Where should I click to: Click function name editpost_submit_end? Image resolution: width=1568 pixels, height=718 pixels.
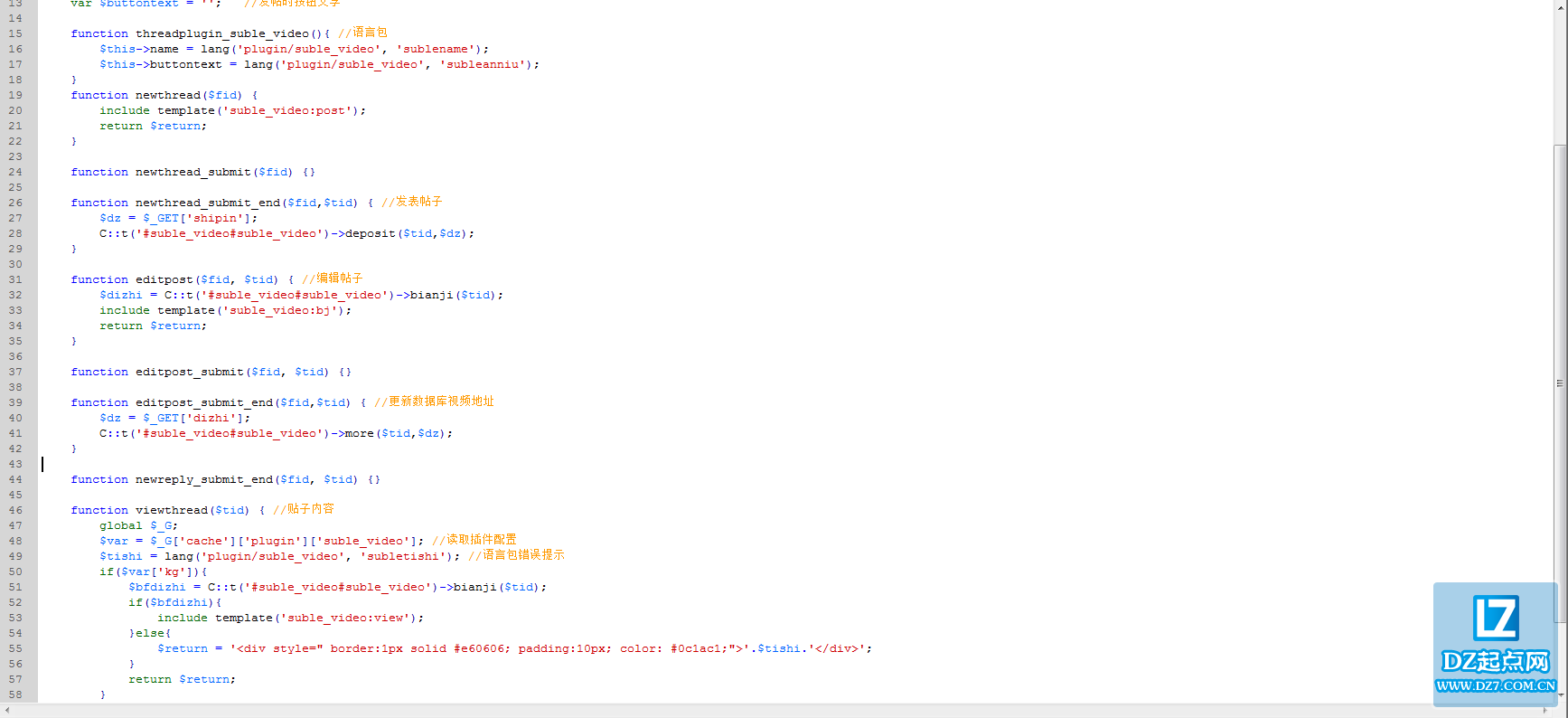(204, 402)
